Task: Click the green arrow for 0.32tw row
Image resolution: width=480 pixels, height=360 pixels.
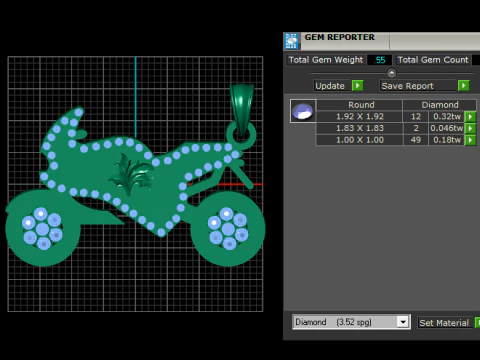Action: (470, 117)
